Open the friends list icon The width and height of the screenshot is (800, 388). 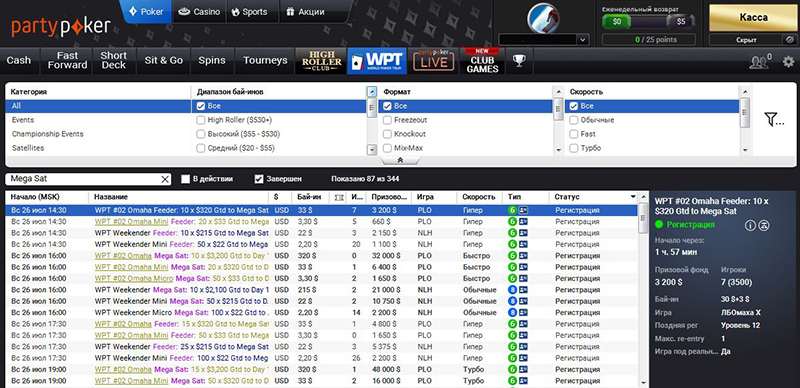click(x=760, y=62)
